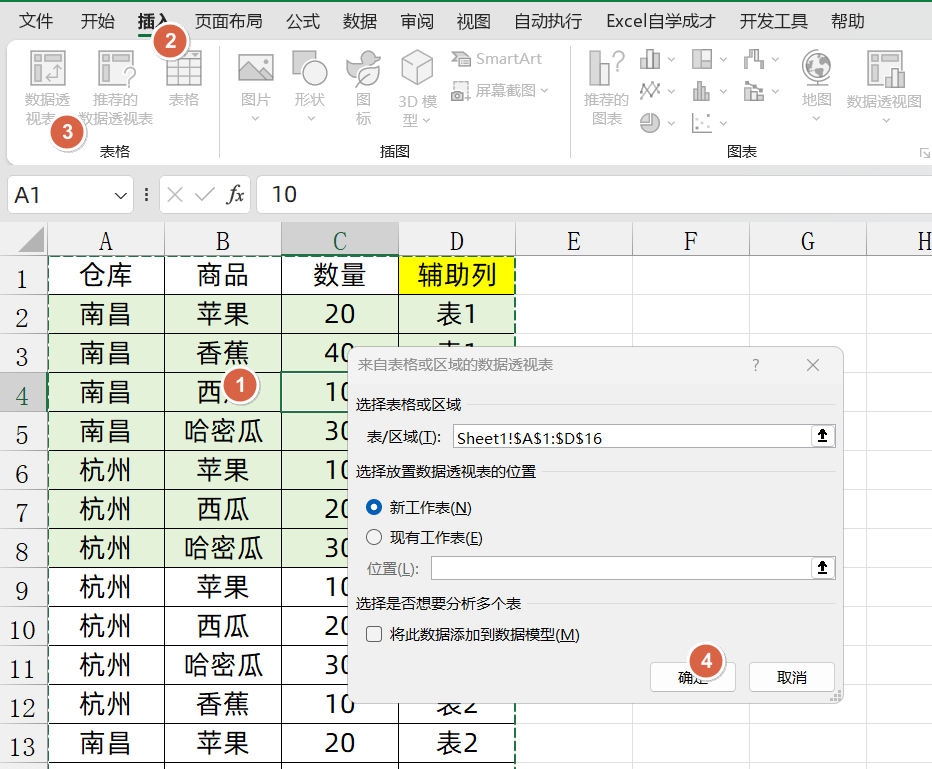Insert a pie or doughnut chart
The image size is (932, 769).
coord(650,123)
